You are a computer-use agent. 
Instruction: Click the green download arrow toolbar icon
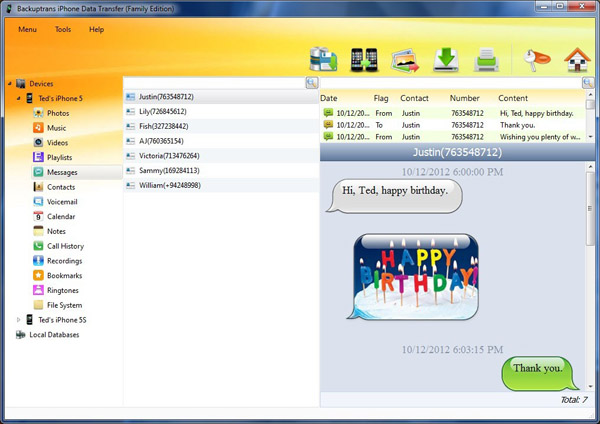[446, 60]
